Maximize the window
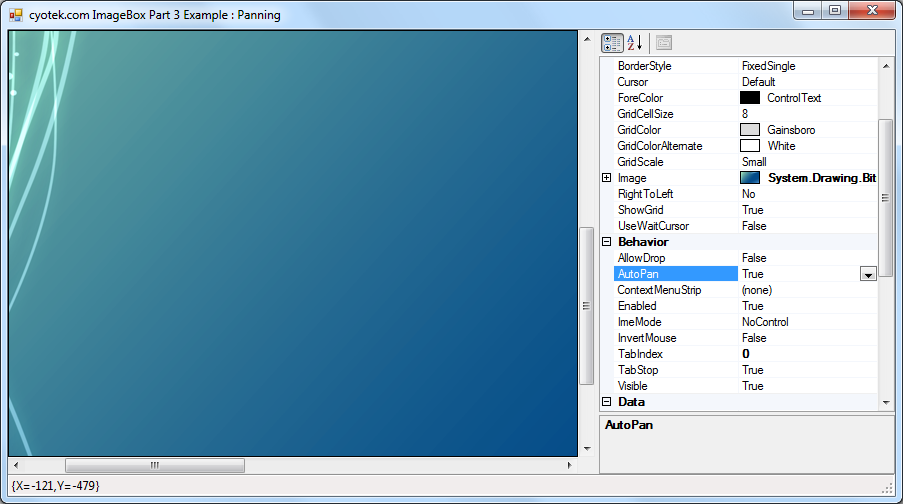The width and height of the screenshot is (903, 504). 835,10
